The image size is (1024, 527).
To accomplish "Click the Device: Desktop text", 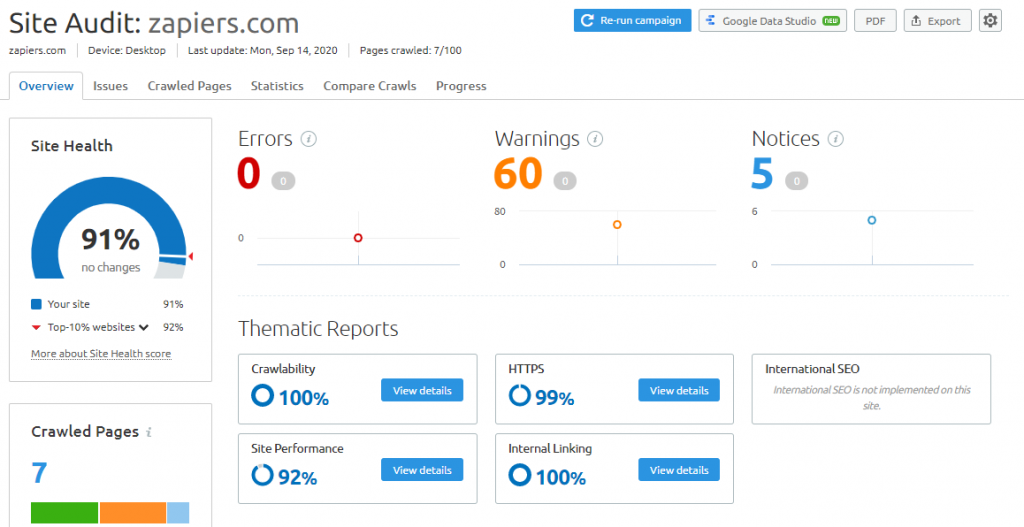I will click(x=127, y=50).
